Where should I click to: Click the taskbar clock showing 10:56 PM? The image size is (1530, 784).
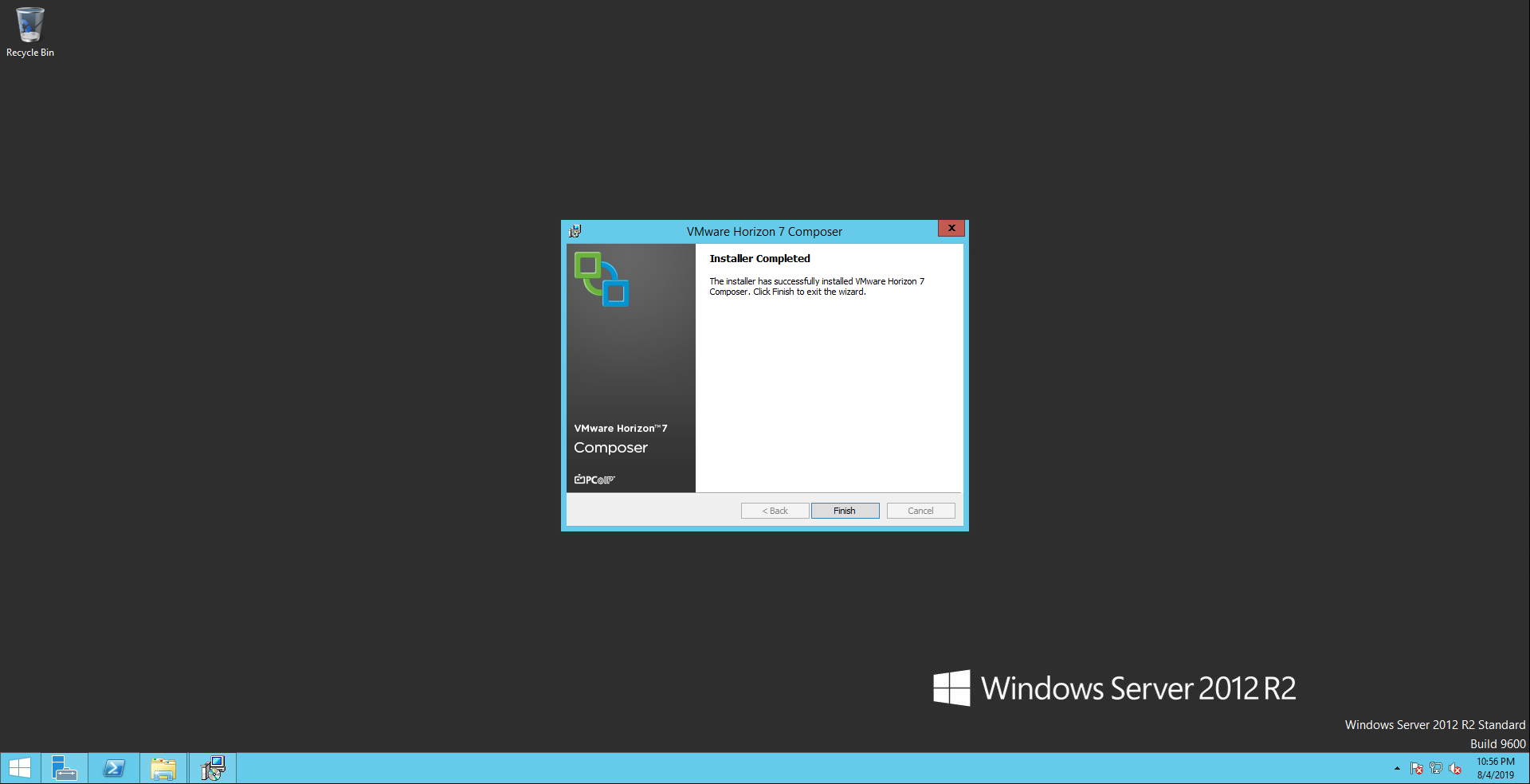coord(1495,768)
